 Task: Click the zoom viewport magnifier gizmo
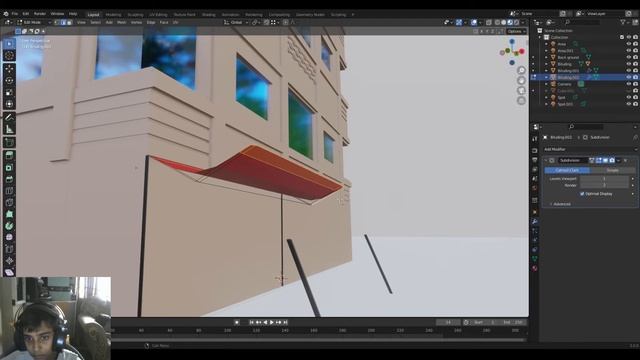point(521,70)
